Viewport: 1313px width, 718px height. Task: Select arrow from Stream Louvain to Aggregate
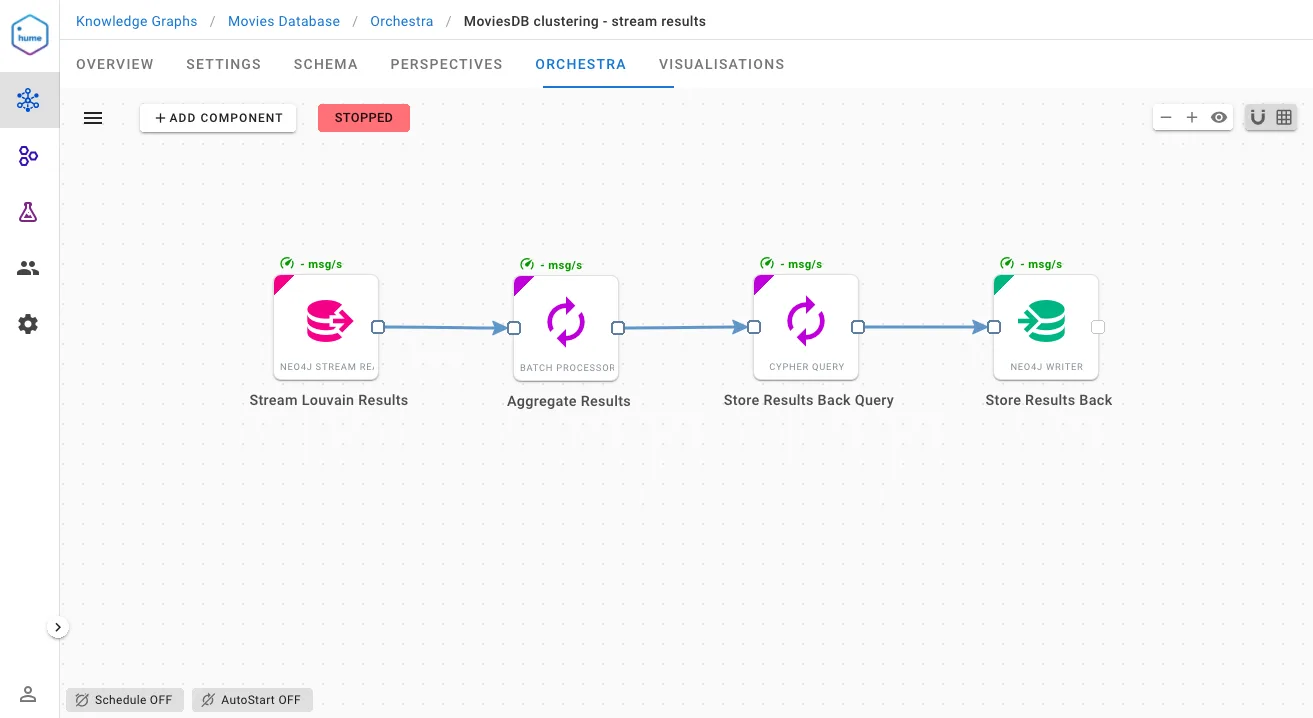click(446, 327)
